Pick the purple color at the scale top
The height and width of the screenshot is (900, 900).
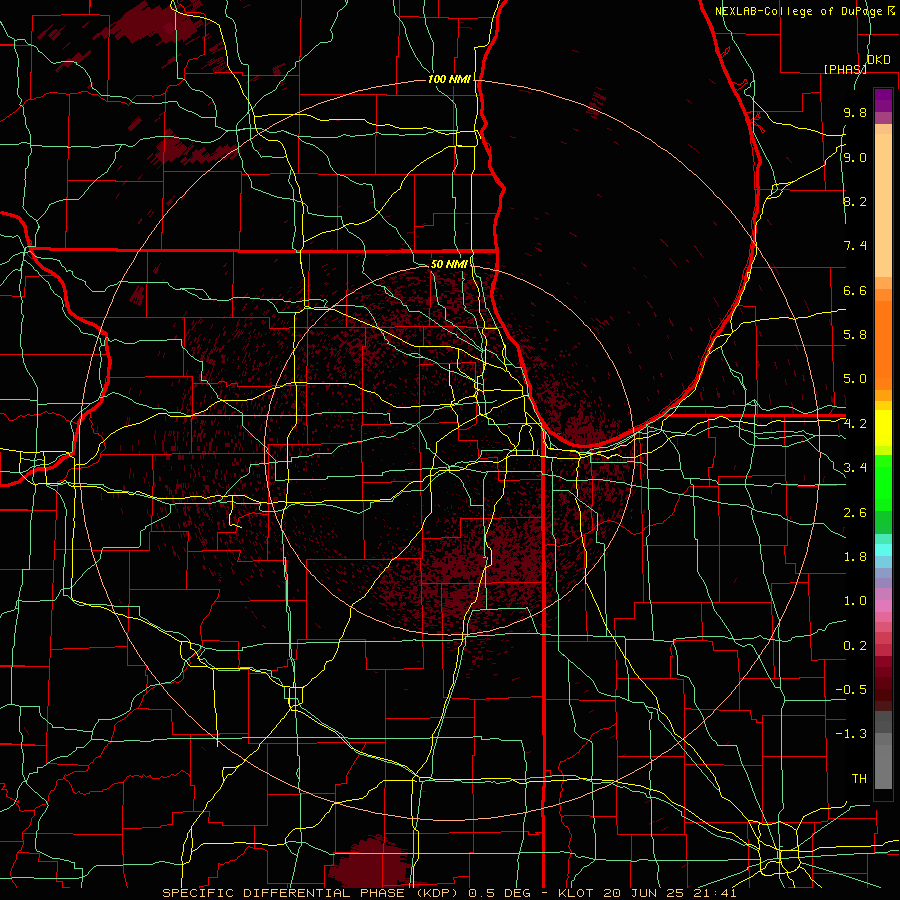(x=883, y=100)
